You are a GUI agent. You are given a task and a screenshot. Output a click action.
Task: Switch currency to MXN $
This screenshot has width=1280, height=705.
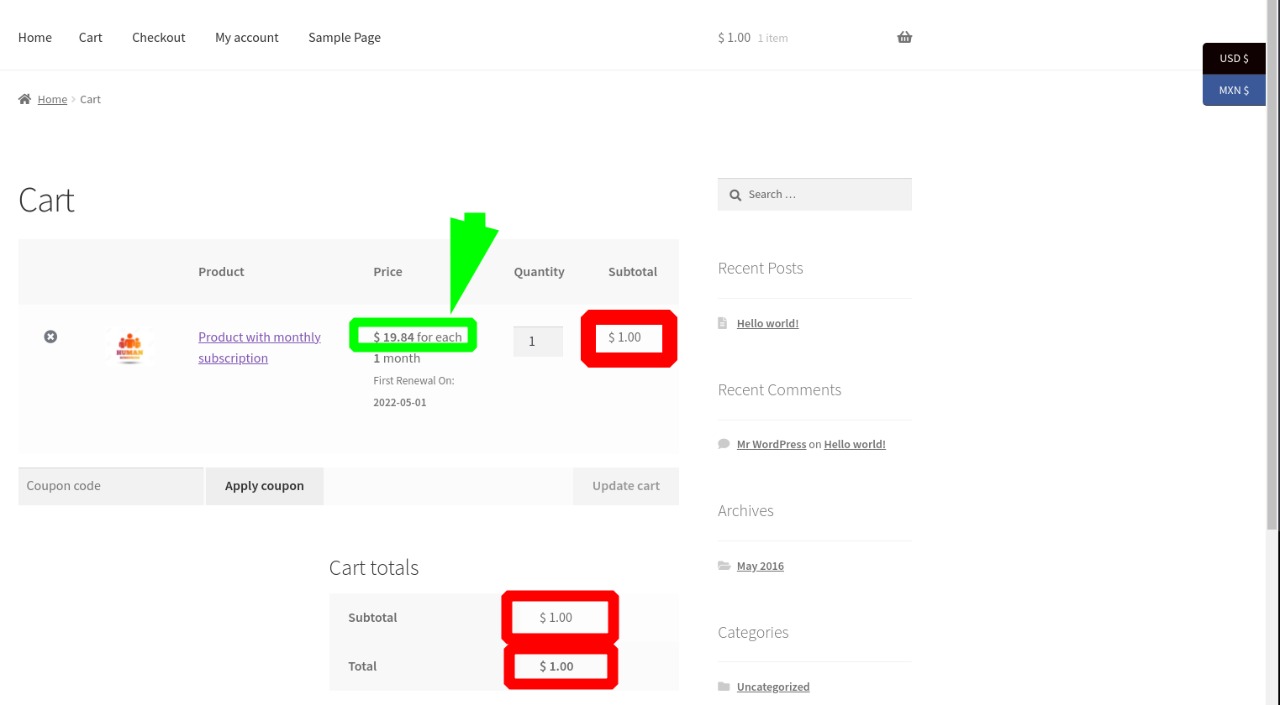click(1233, 90)
